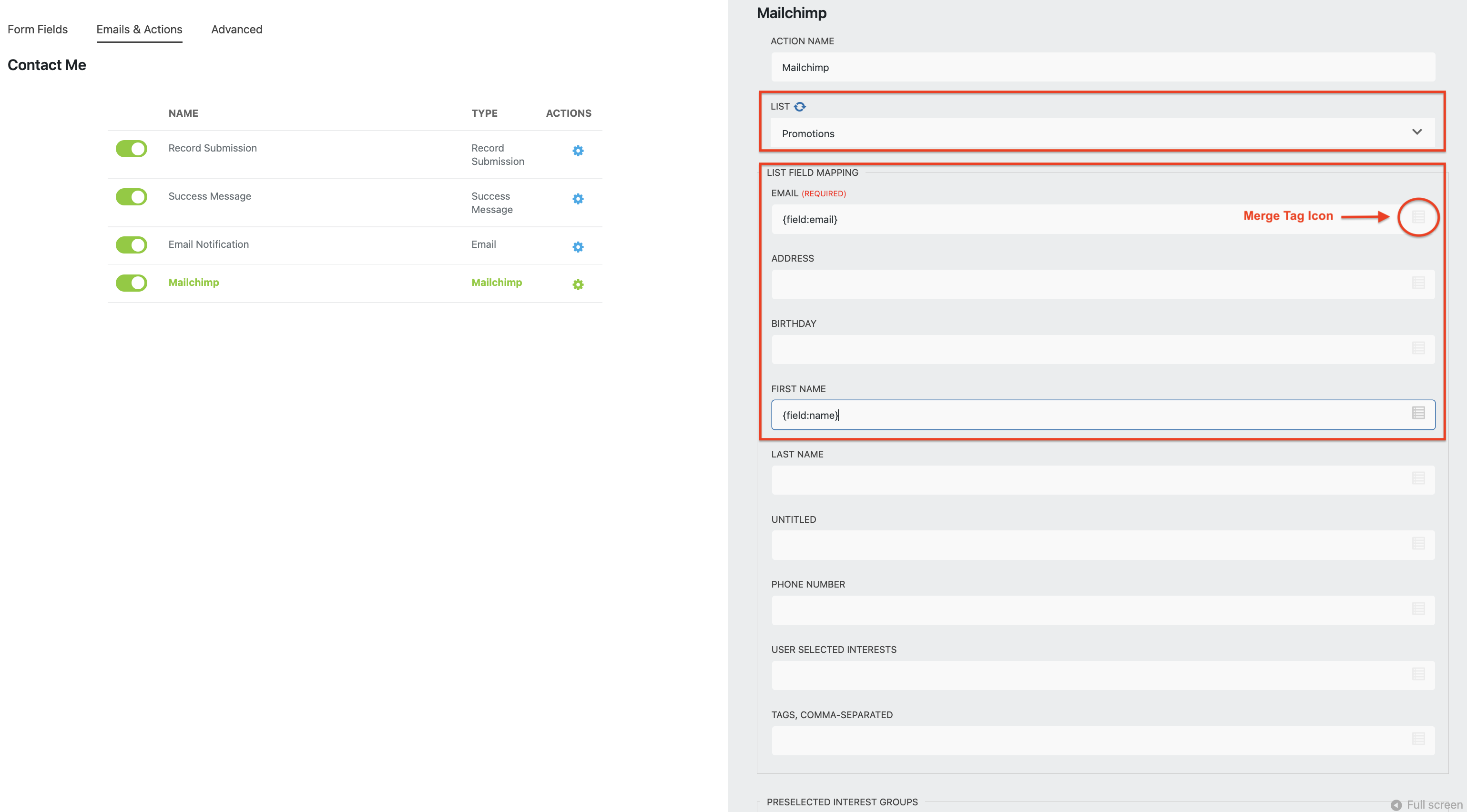Open merge tag menu for User Selected Interests
Image resolution: width=1467 pixels, height=812 pixels.
tap(1417, 675)
